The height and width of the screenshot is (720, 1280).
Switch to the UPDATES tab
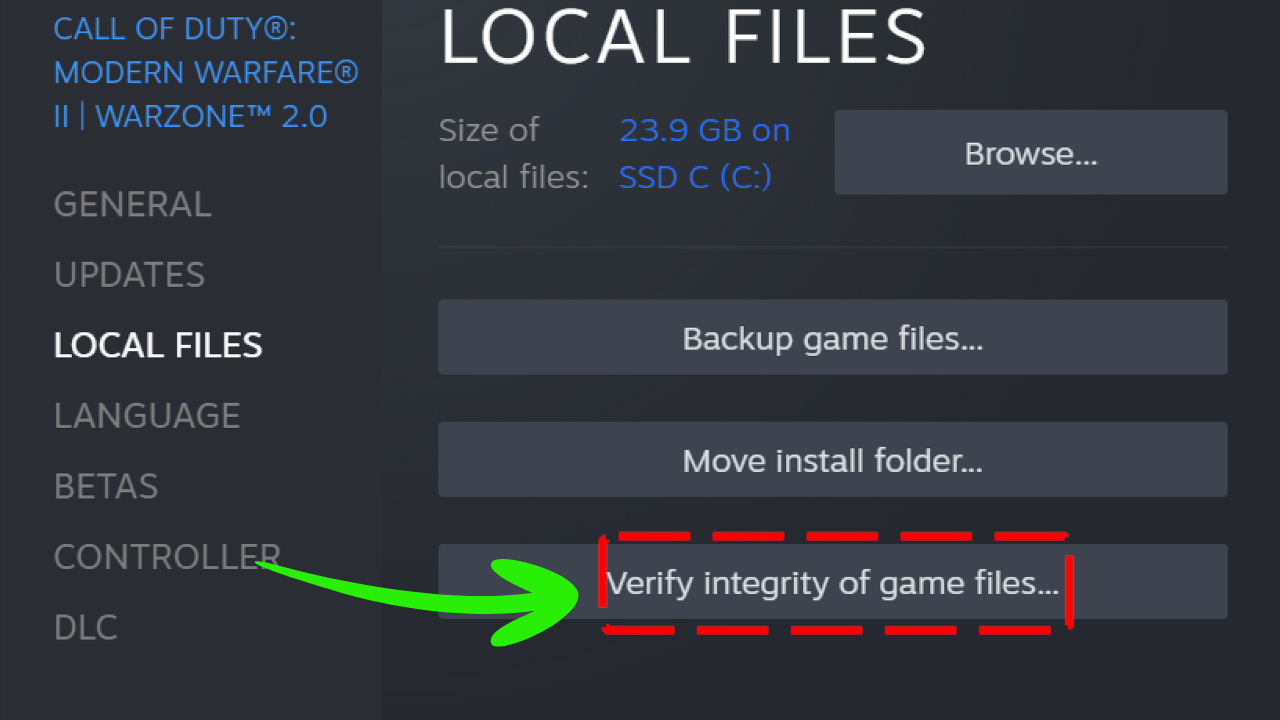point(129,275)
